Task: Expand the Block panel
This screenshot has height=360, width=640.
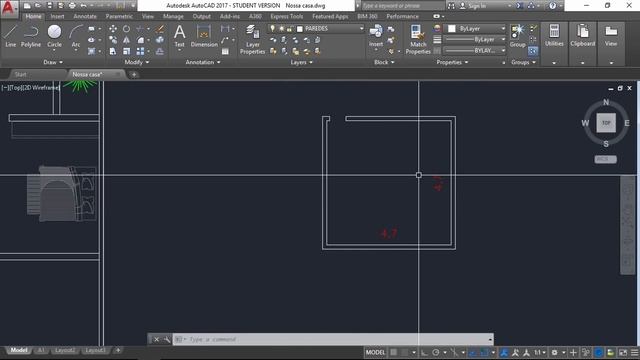Action: [x=384, y=62]
